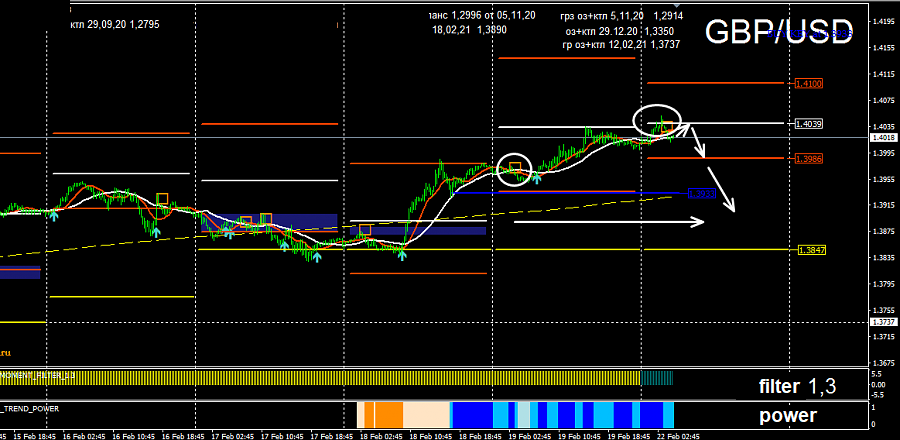Image resolution: width=900 pixels, height=440 pixels.
Task: Click the MOMENT_FILTER indicator name
Action: pyautogui.click(x=38, y=375)
